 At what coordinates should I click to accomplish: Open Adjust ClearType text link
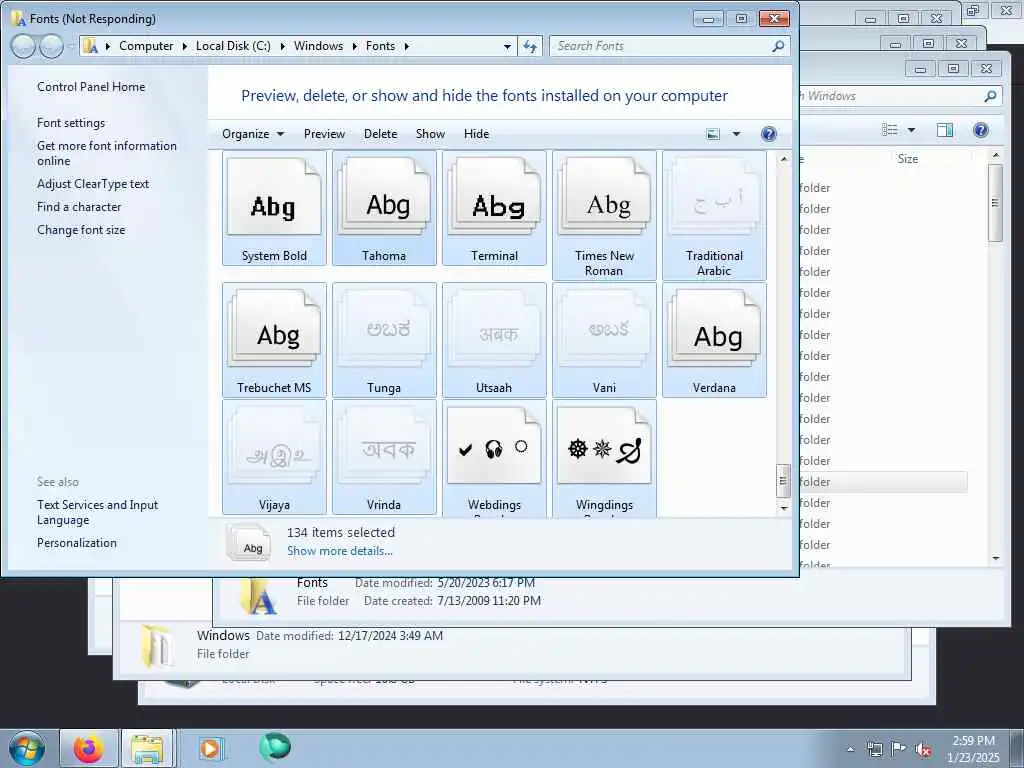[x=93, y=184]
